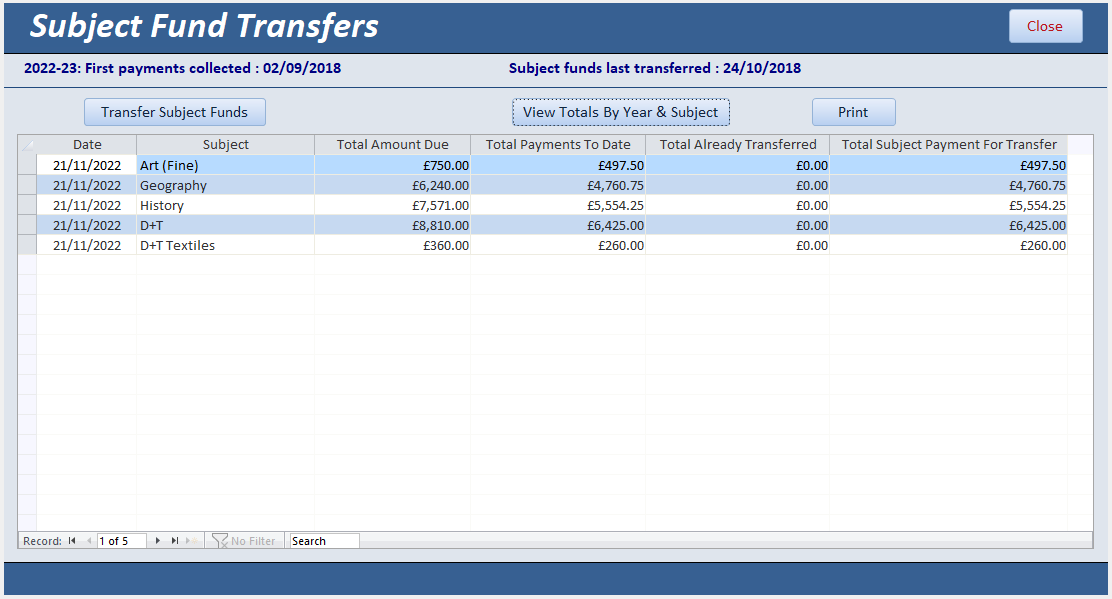Image resolution: width=1112 pixels, height=599 pixels.
Task: Select the D+T Textiles row selector
Action: 27,245
